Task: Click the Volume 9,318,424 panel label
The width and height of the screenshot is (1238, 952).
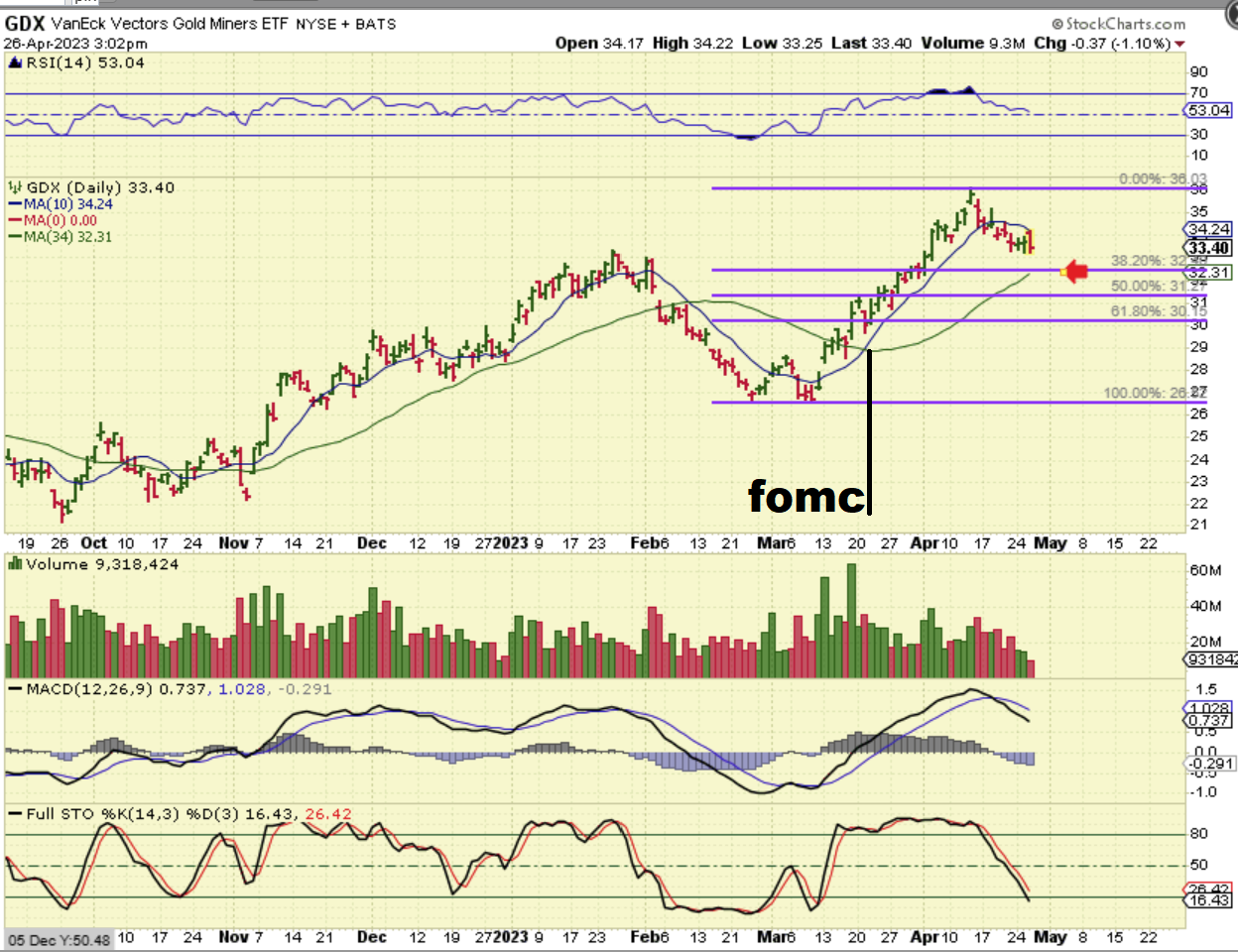Action: click(x=102, y=564)
